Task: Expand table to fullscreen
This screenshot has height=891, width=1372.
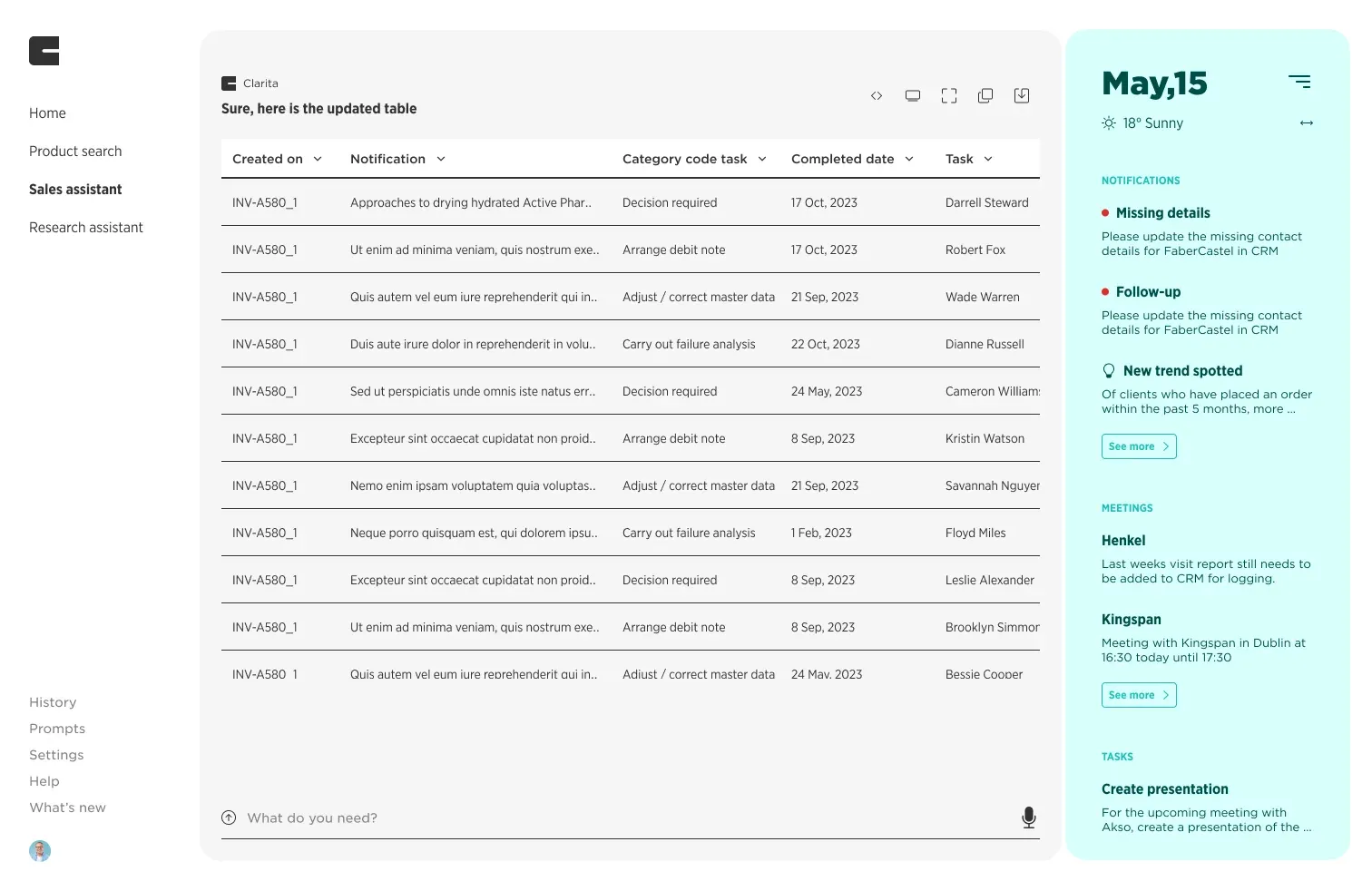Action: [949, 95]
